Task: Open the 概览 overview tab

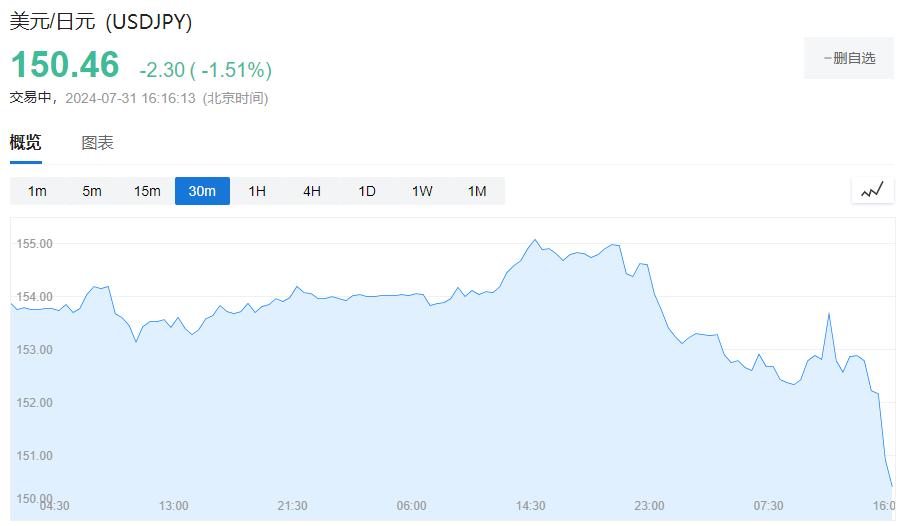Action: click(26, 143)
